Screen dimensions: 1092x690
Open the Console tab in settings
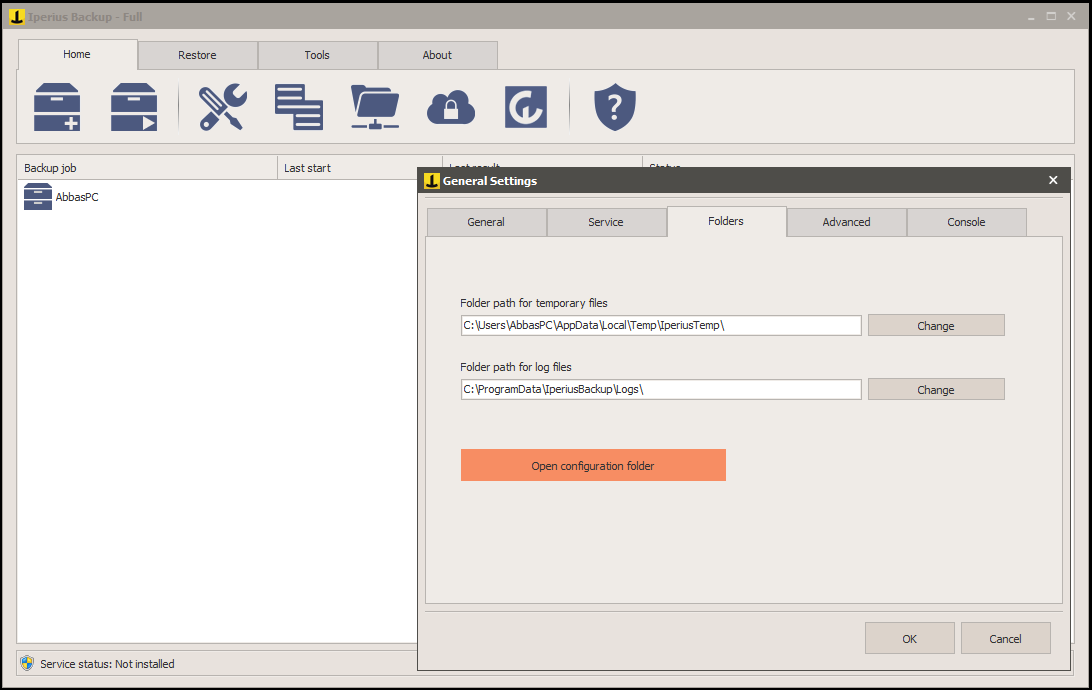pos(966,222)
